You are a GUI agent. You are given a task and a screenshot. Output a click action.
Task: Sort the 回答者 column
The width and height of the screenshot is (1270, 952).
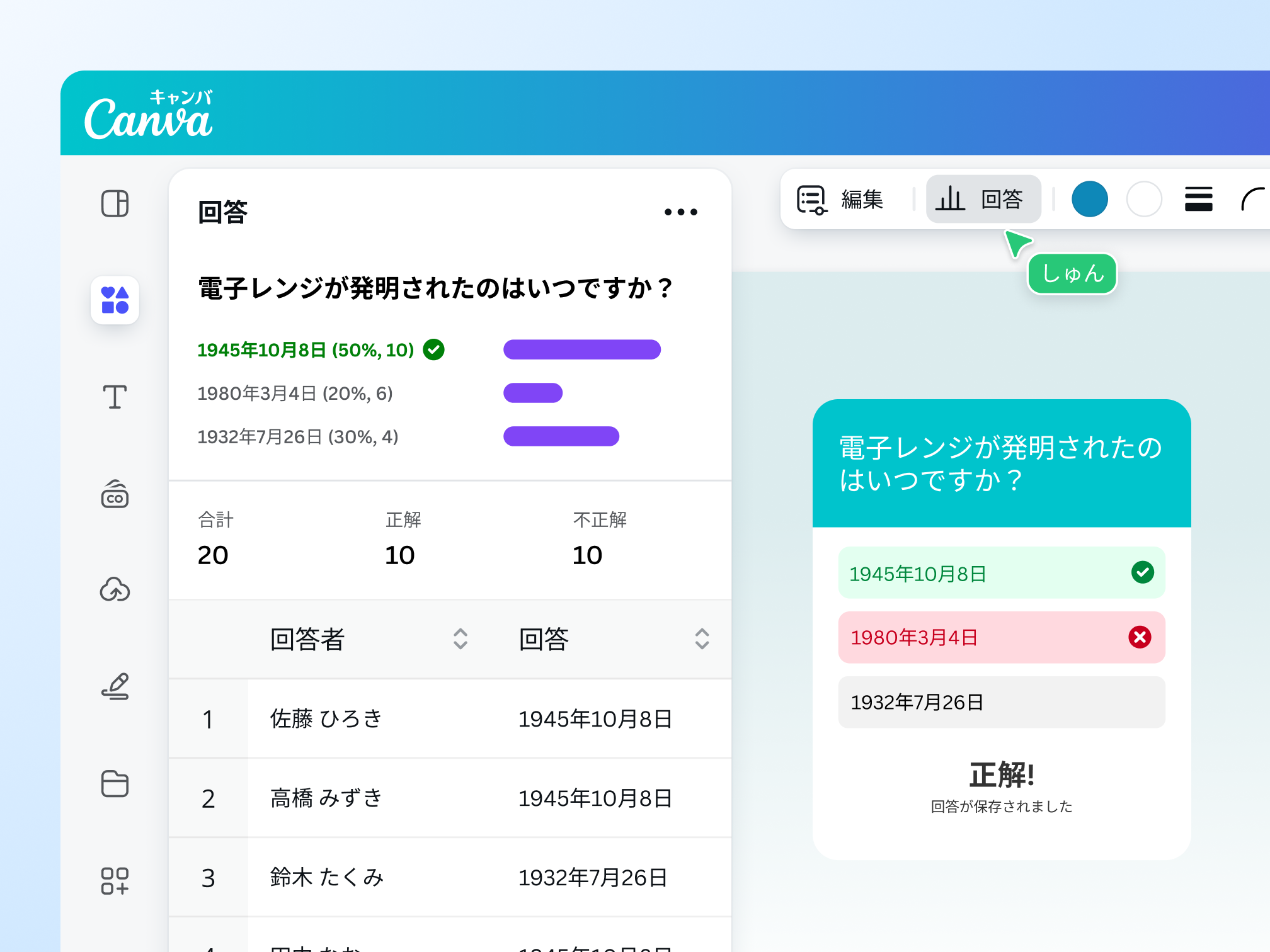coord(461,640)
